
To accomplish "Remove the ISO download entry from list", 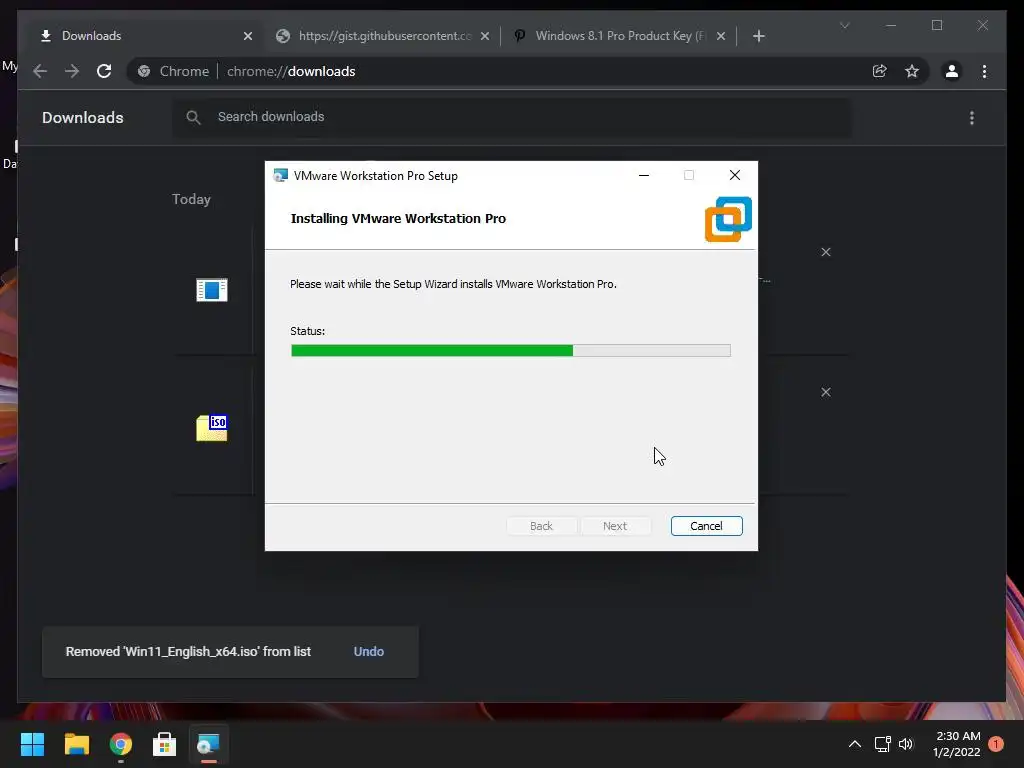I will click(825, 392).
